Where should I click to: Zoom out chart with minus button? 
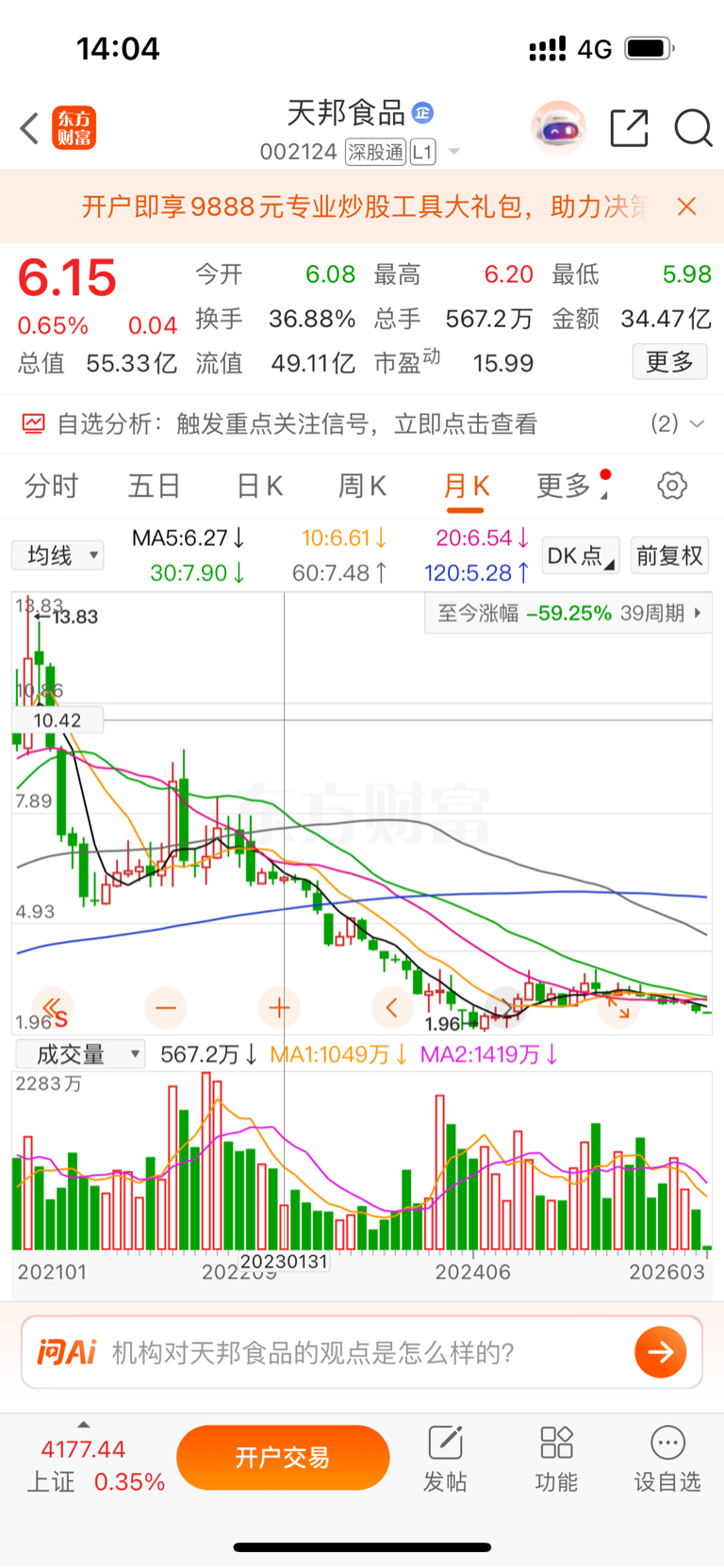click(166, 1008)
